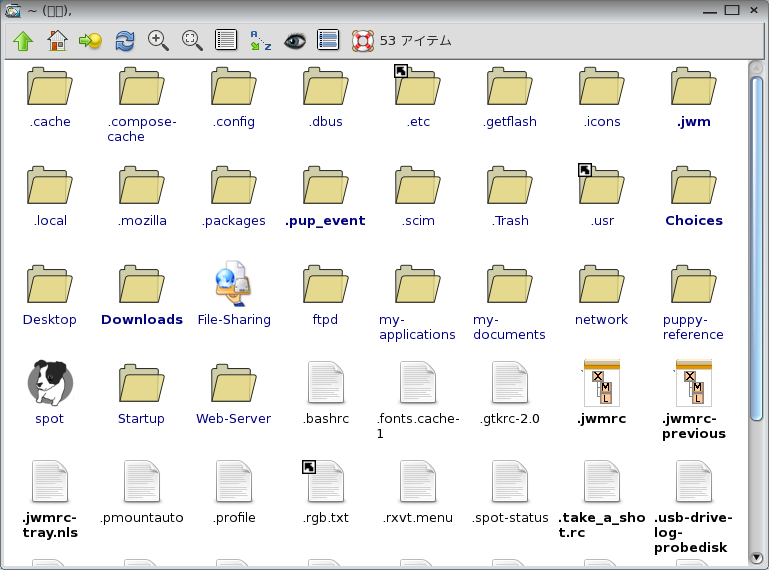Open help lifebuoy icon
The width and height of the screenshot is (769, 570).
click(362, 41)
